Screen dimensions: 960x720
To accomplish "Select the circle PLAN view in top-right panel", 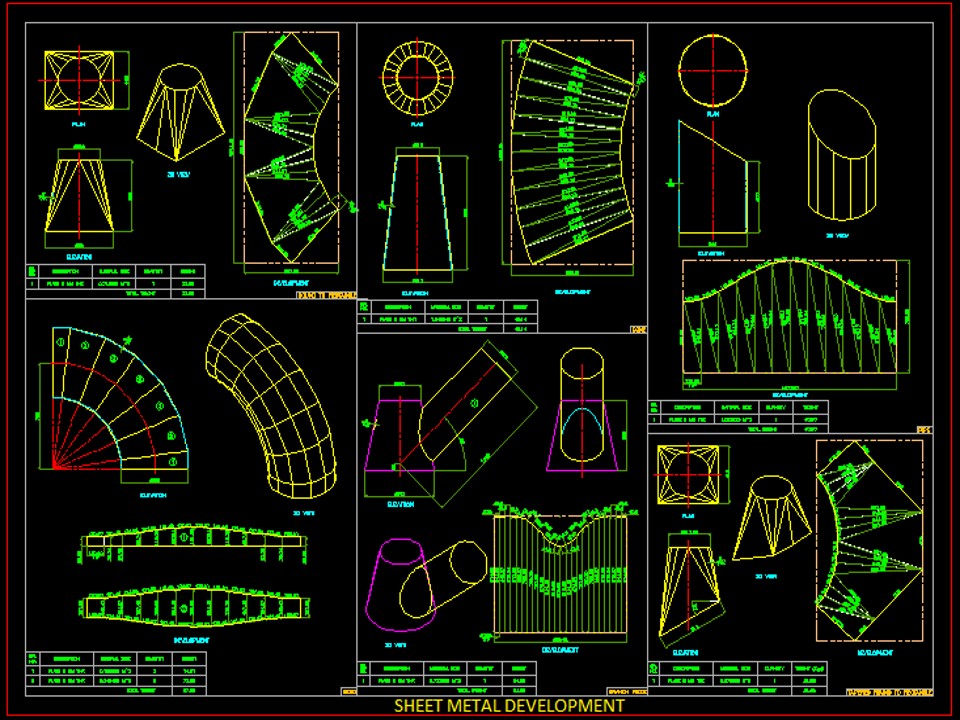I will pos(712,70).
